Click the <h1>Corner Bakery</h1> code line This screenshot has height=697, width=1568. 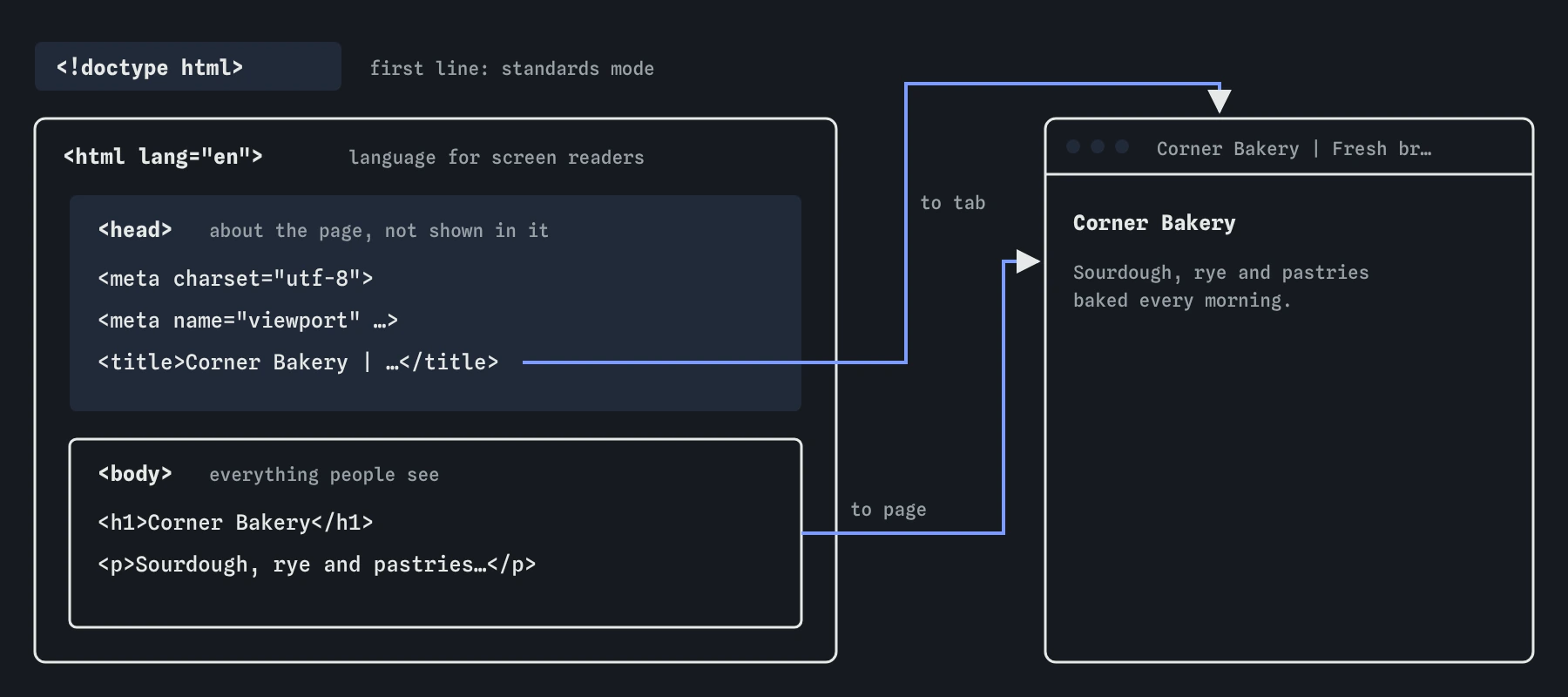(x=235, y=523)
